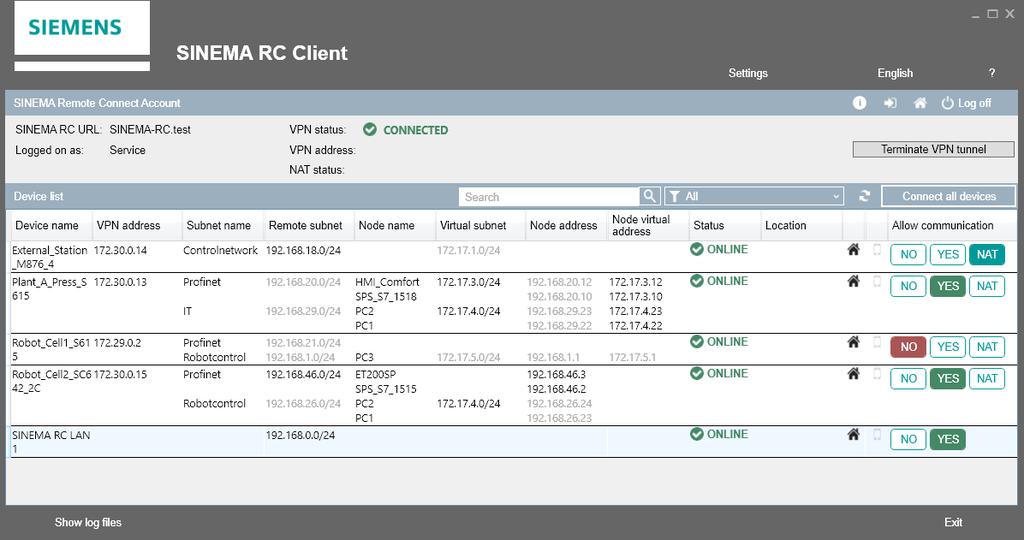Click the device Search field

click(x=549, y=197)
